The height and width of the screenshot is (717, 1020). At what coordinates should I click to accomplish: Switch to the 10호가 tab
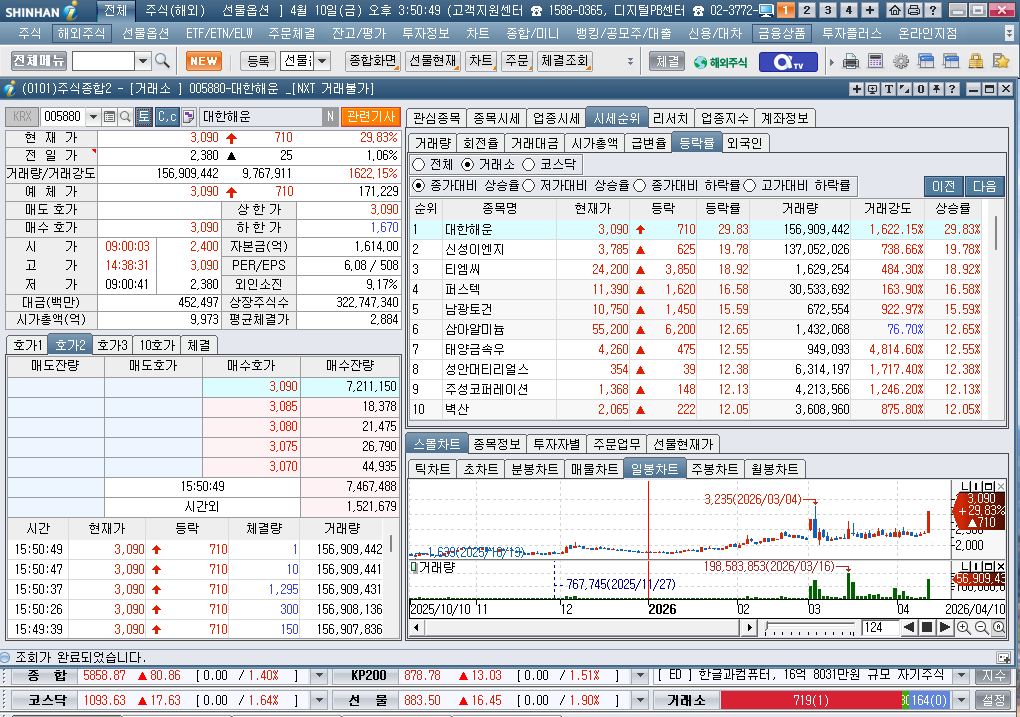point(157,345)
